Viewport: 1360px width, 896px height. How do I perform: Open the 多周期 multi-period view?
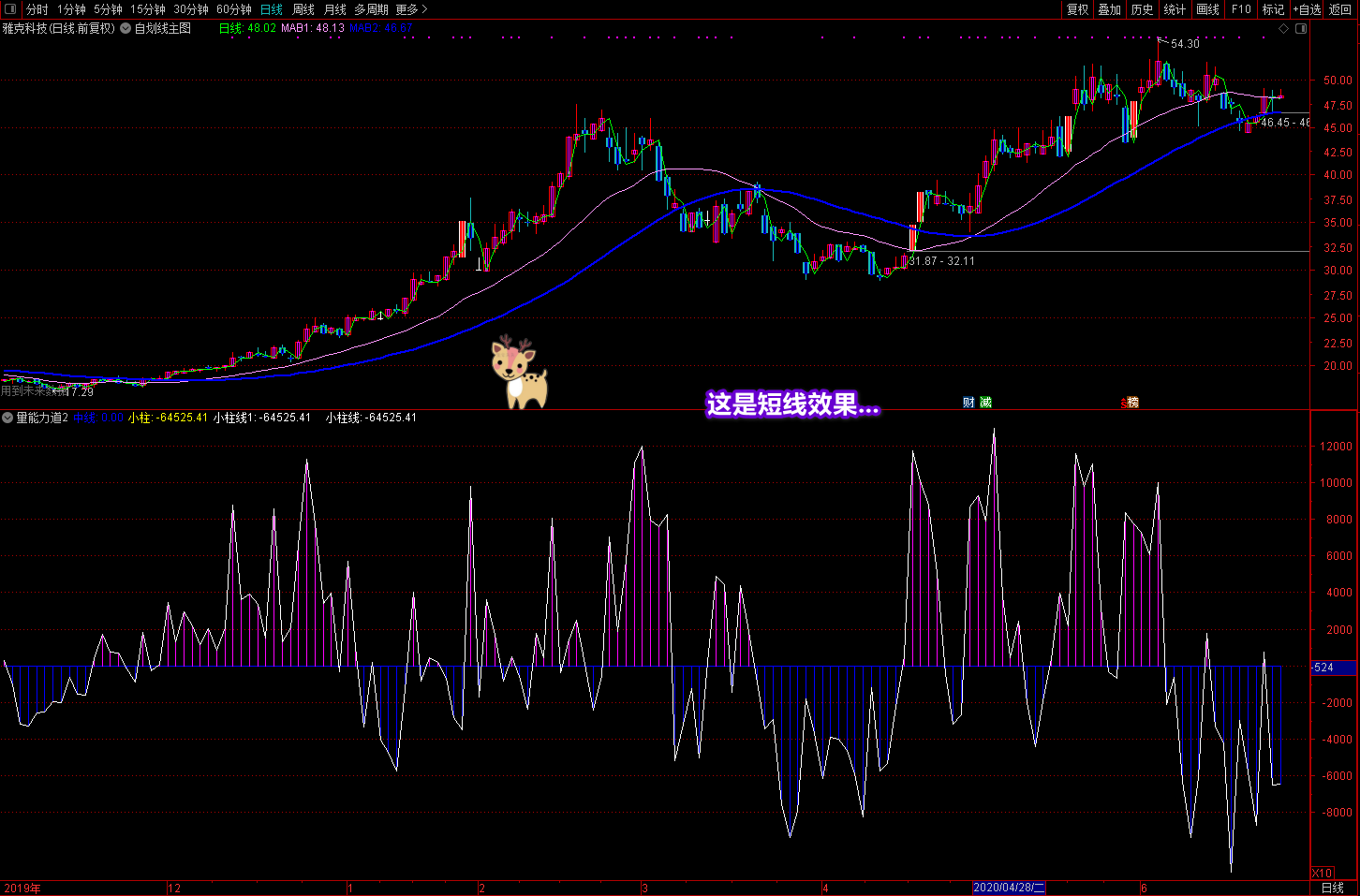(371, 9)
